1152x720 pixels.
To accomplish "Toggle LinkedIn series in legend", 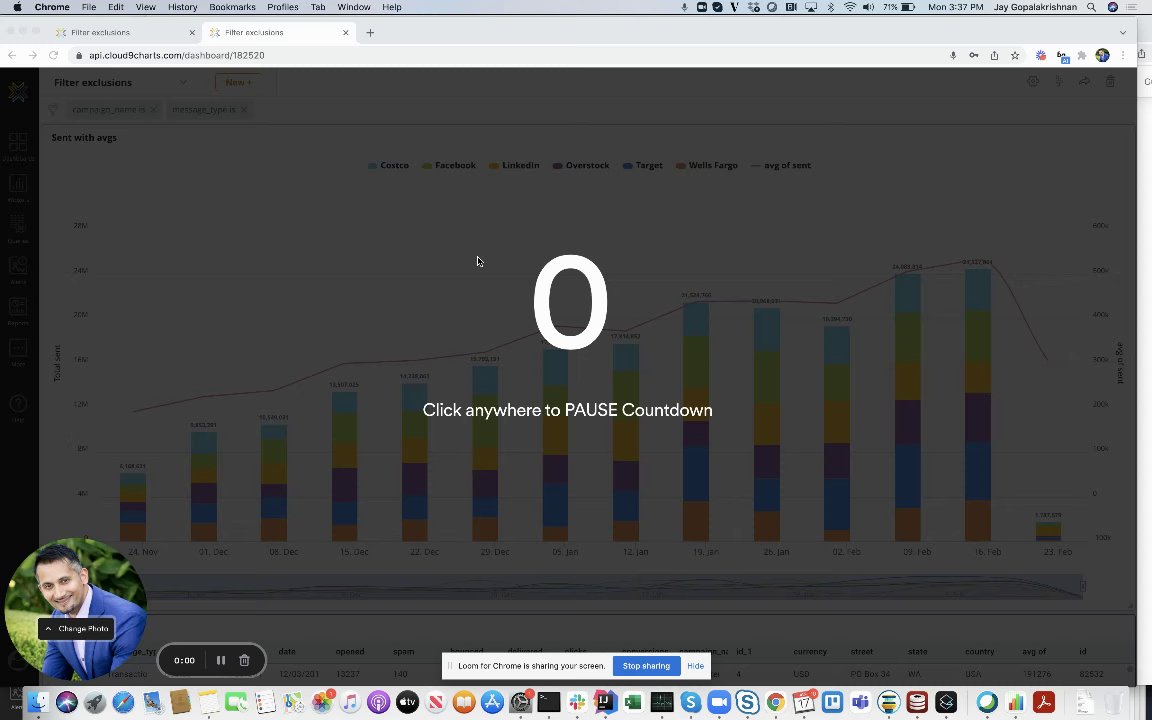I will [x=514, y=165].
